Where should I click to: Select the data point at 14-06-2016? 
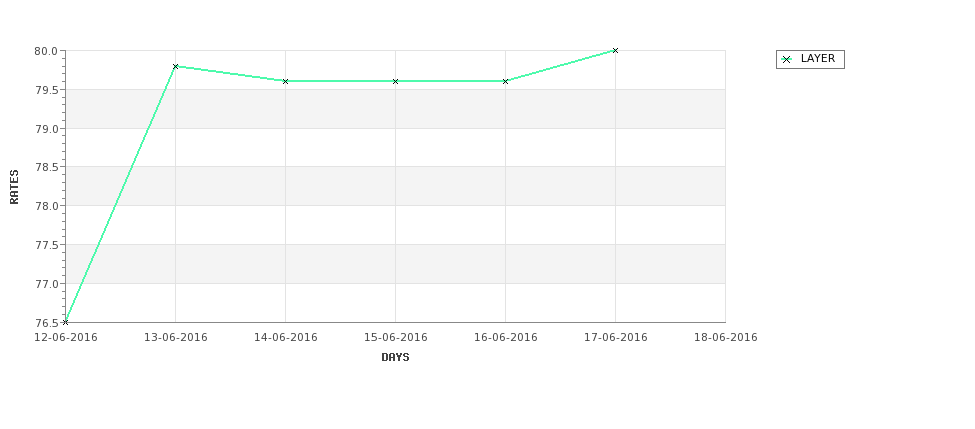tap(285, 81)
